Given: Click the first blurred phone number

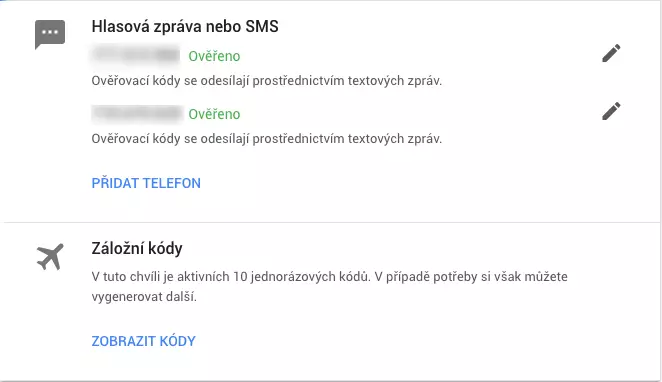Looking at the screenshot, I should [136, 55].
